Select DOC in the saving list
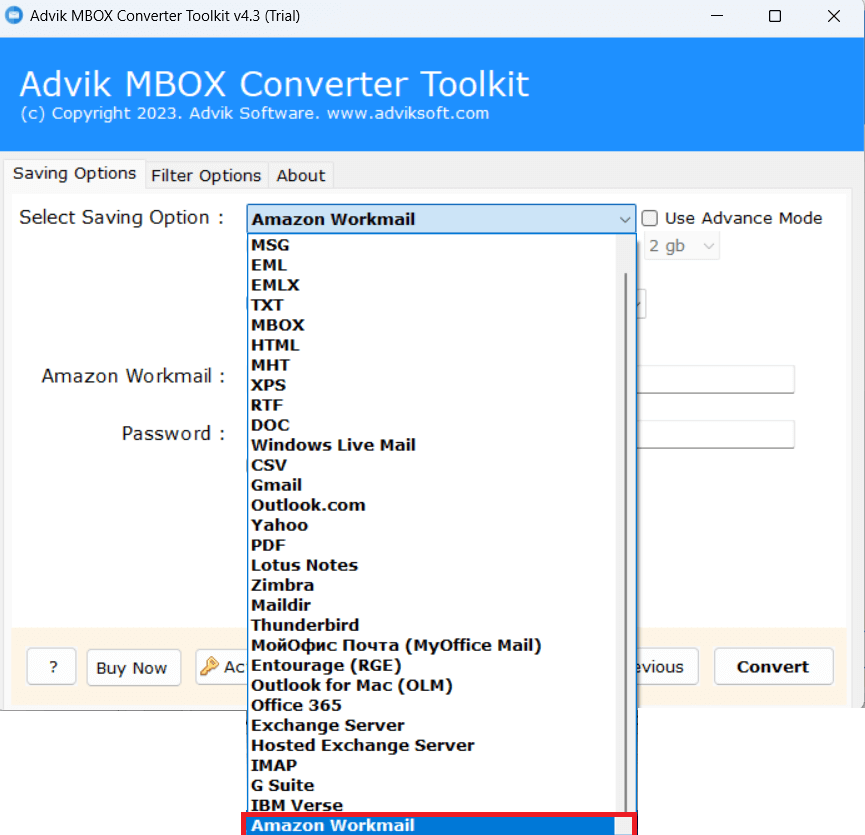The height and width of the screenshot is (835, 865). click(432, 425)
